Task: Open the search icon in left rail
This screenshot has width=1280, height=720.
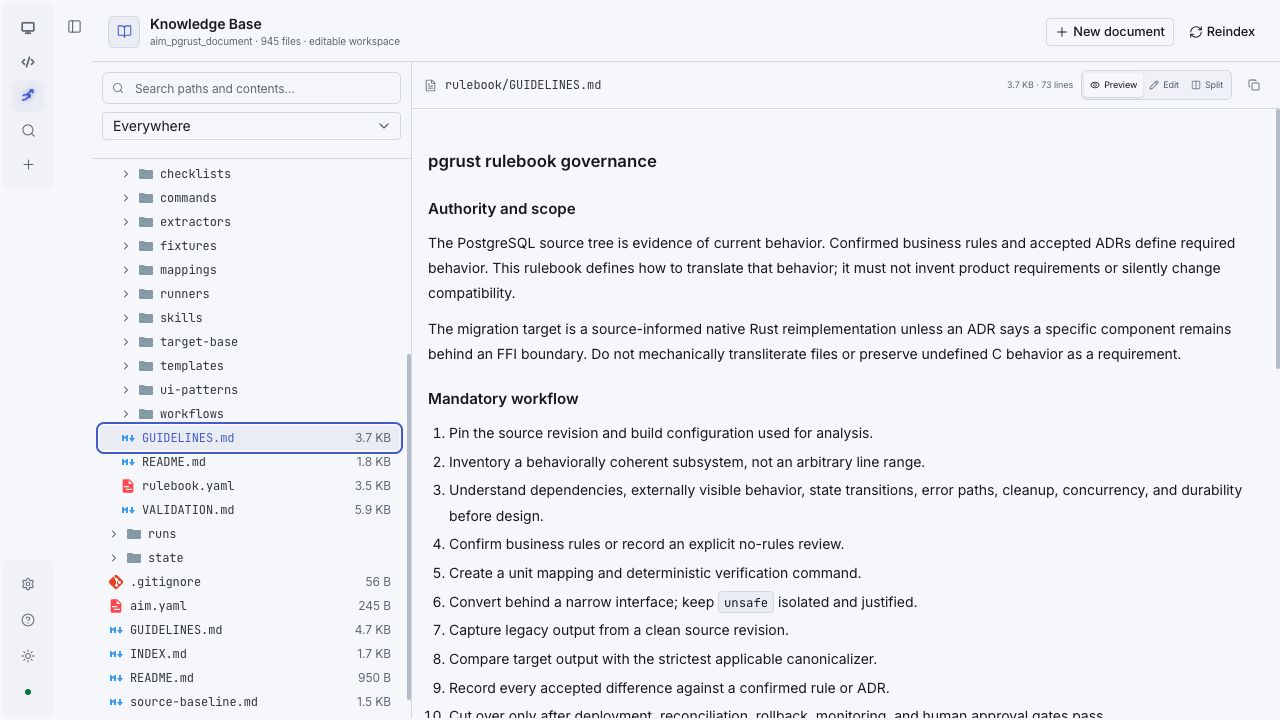Action: coord(28,130)
